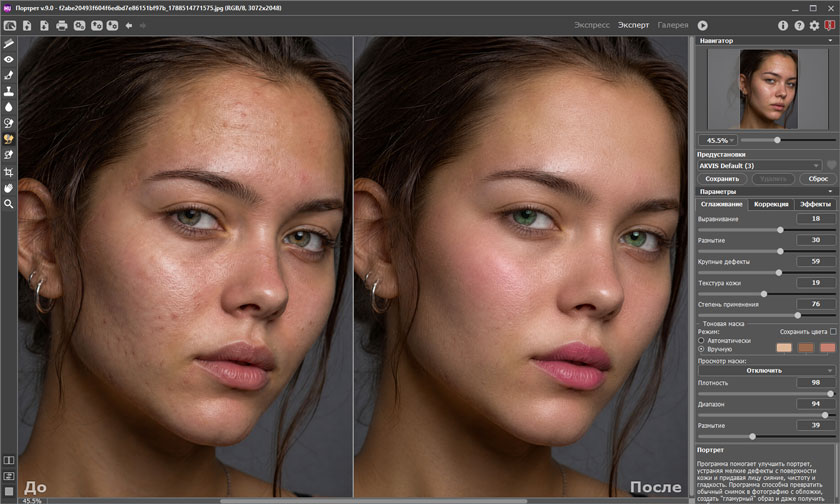Click the Удалить preset button

click(x=773, y=179)
